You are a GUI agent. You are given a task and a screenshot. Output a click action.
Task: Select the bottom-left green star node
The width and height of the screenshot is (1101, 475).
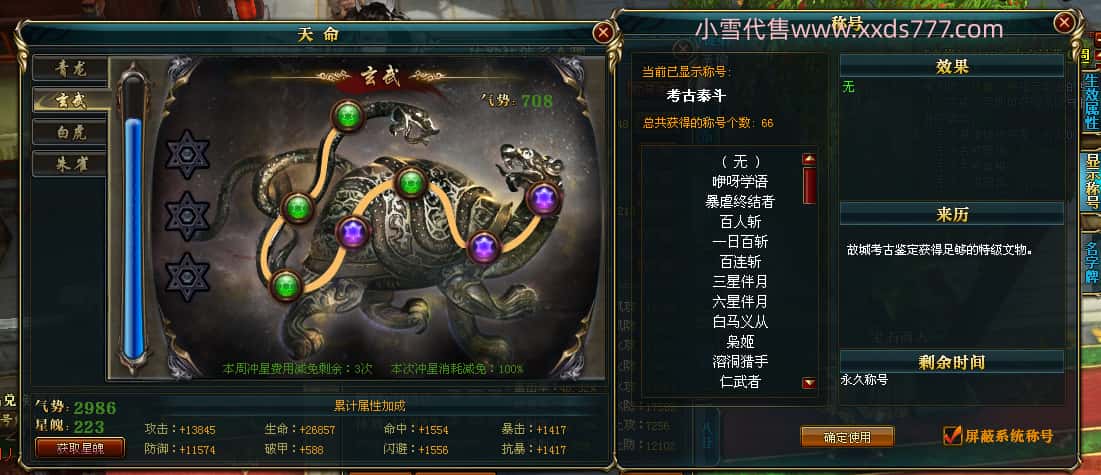click(286, 285)
